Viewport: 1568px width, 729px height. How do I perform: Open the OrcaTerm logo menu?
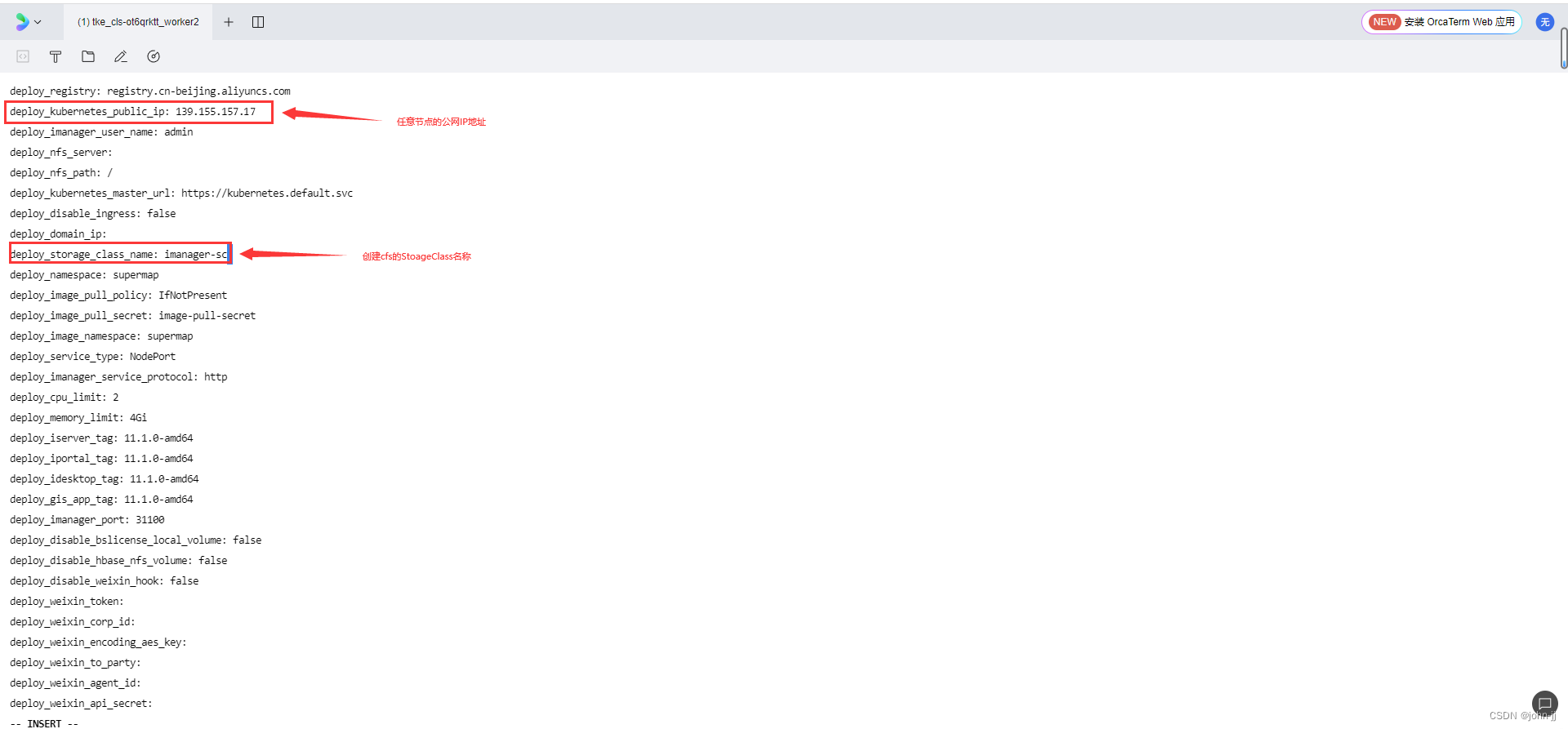[22, 22]
